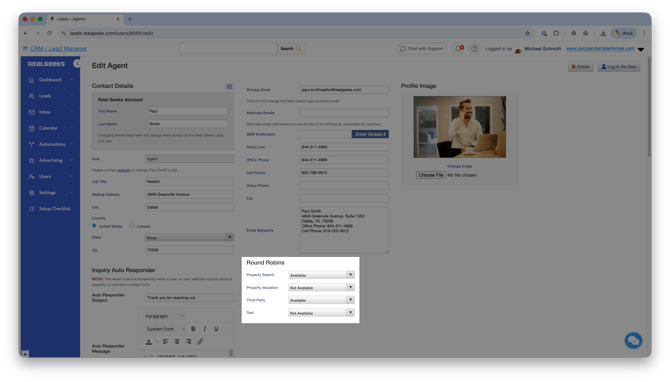Image resolution: width=670 pixels, height=382 pixels.
Task: Click the Primary Email input field
Action: click(x=344, y=90)
